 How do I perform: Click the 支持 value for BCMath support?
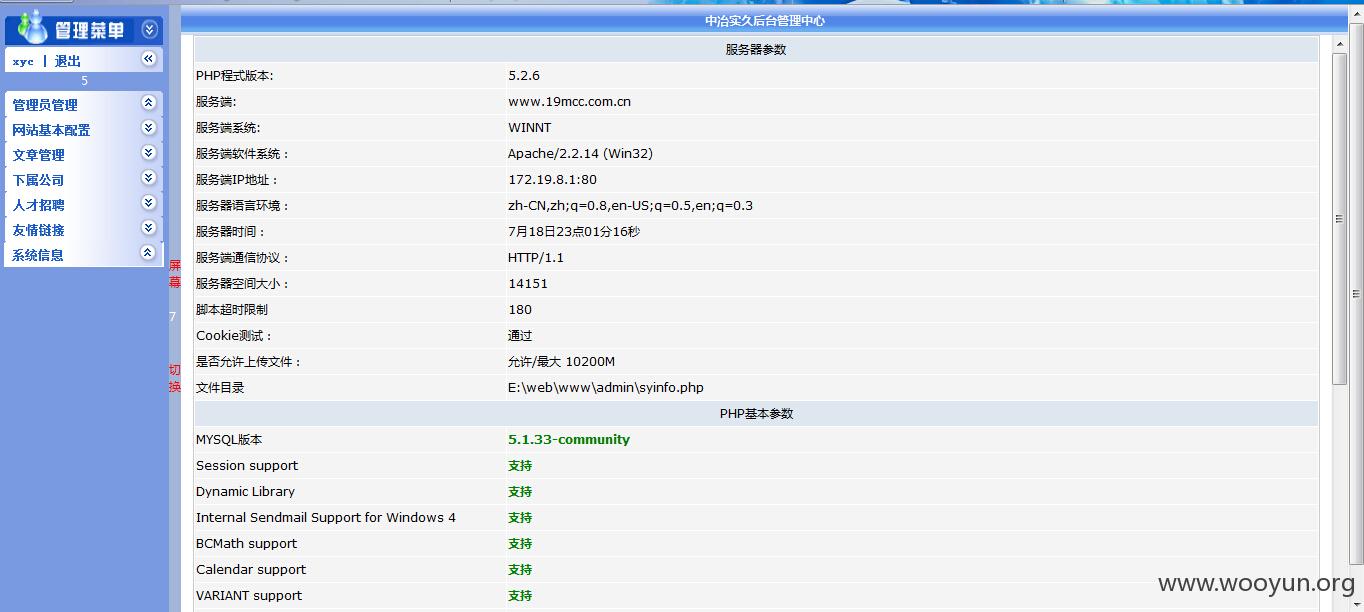520,544
